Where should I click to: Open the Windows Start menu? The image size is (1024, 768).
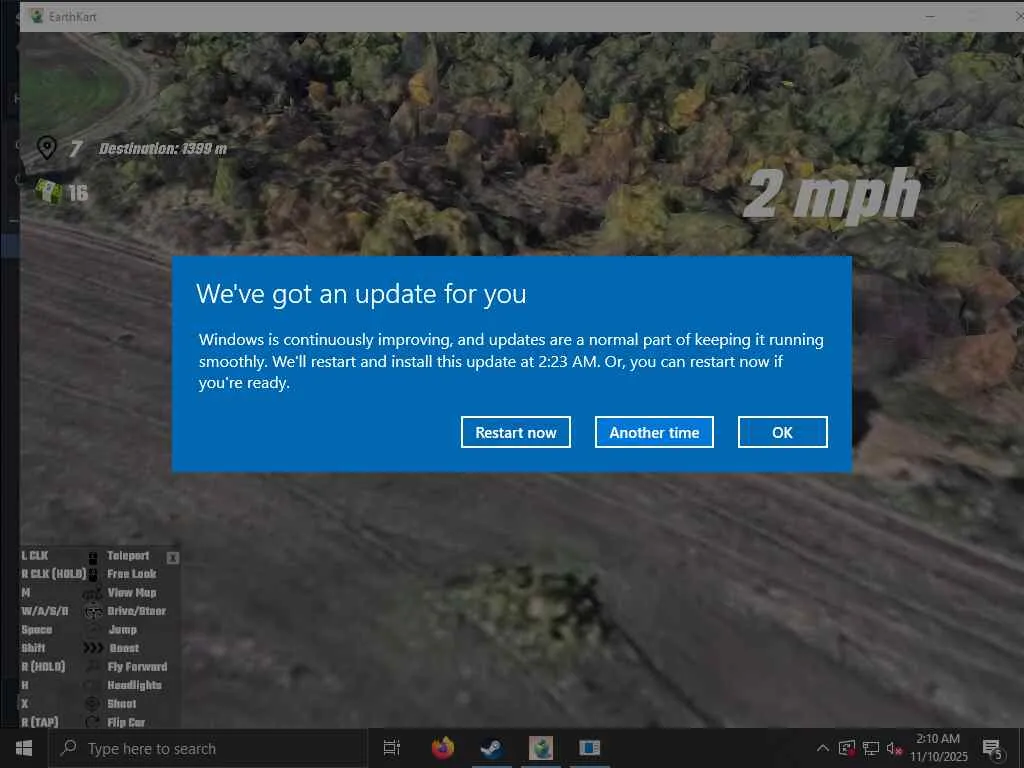(24, 748)
